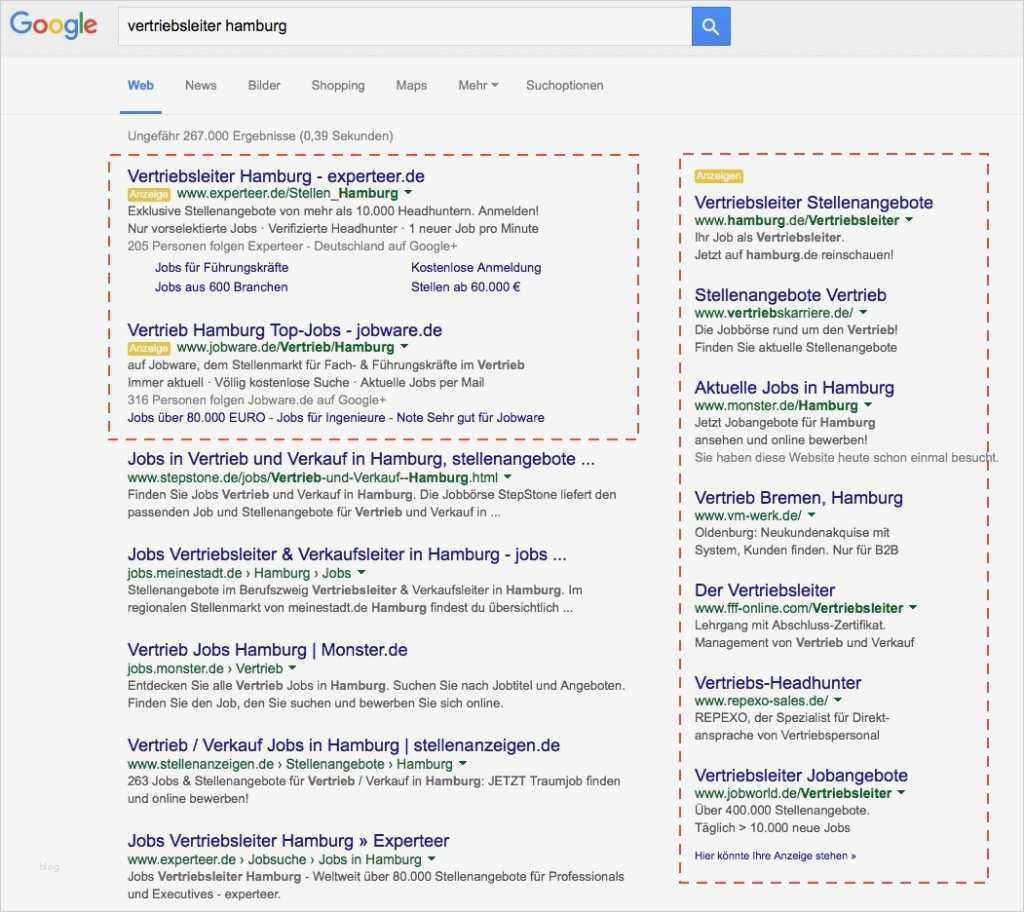Screen dimensions: 1024x912
Task: Open sitelink Stellen ab 60.000 €
Action: click(466, 287)
